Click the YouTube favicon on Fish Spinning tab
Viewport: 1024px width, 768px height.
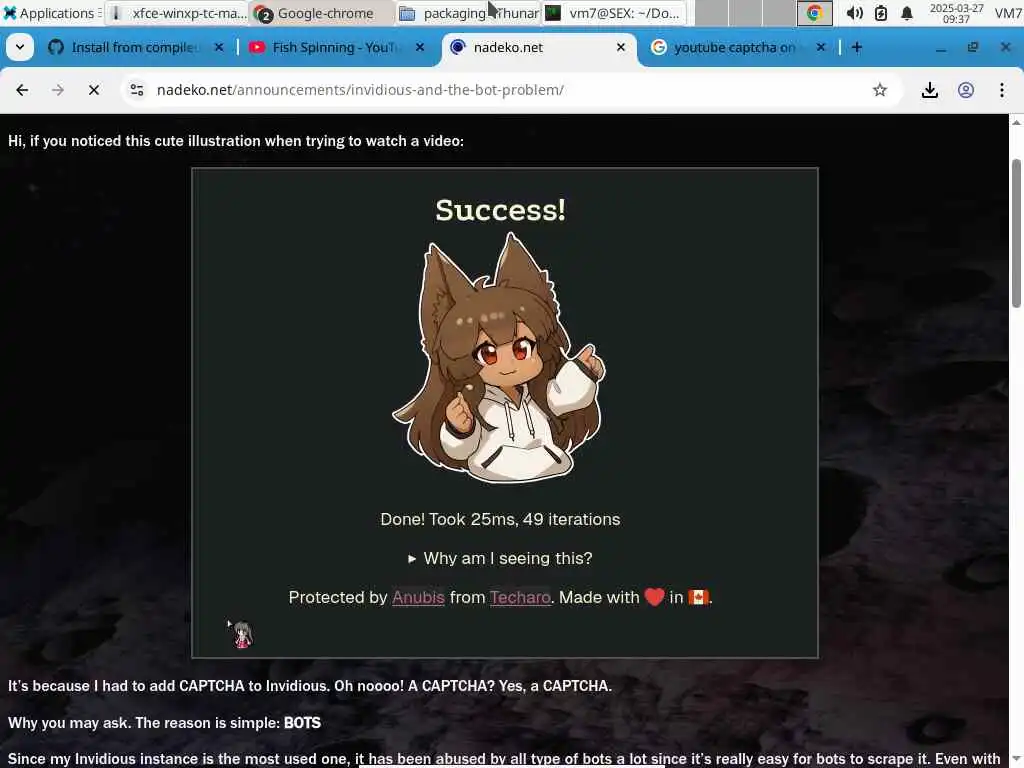257,47
